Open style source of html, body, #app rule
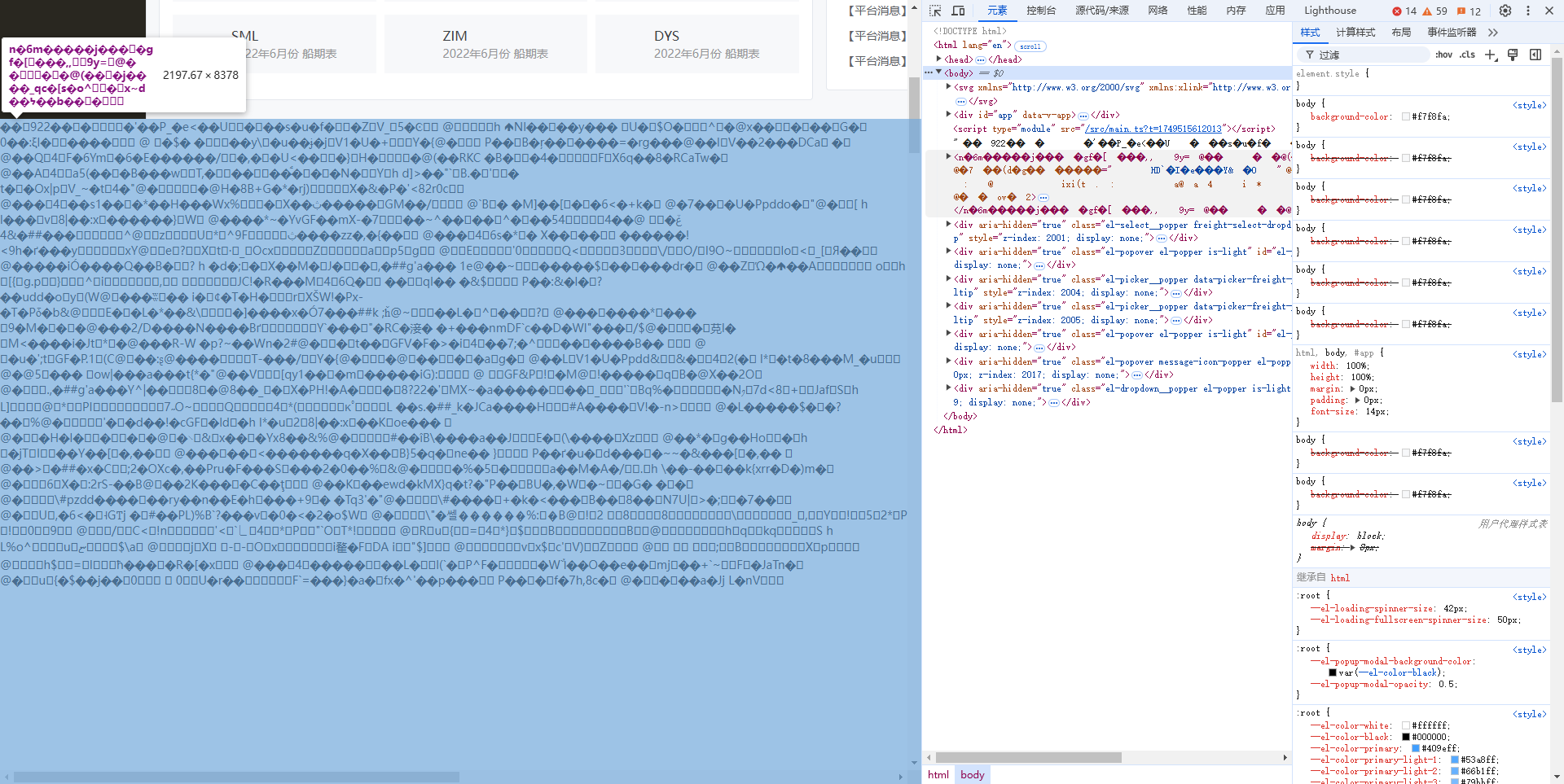The image size is (1564, 784). click(x=1529, y=354)
